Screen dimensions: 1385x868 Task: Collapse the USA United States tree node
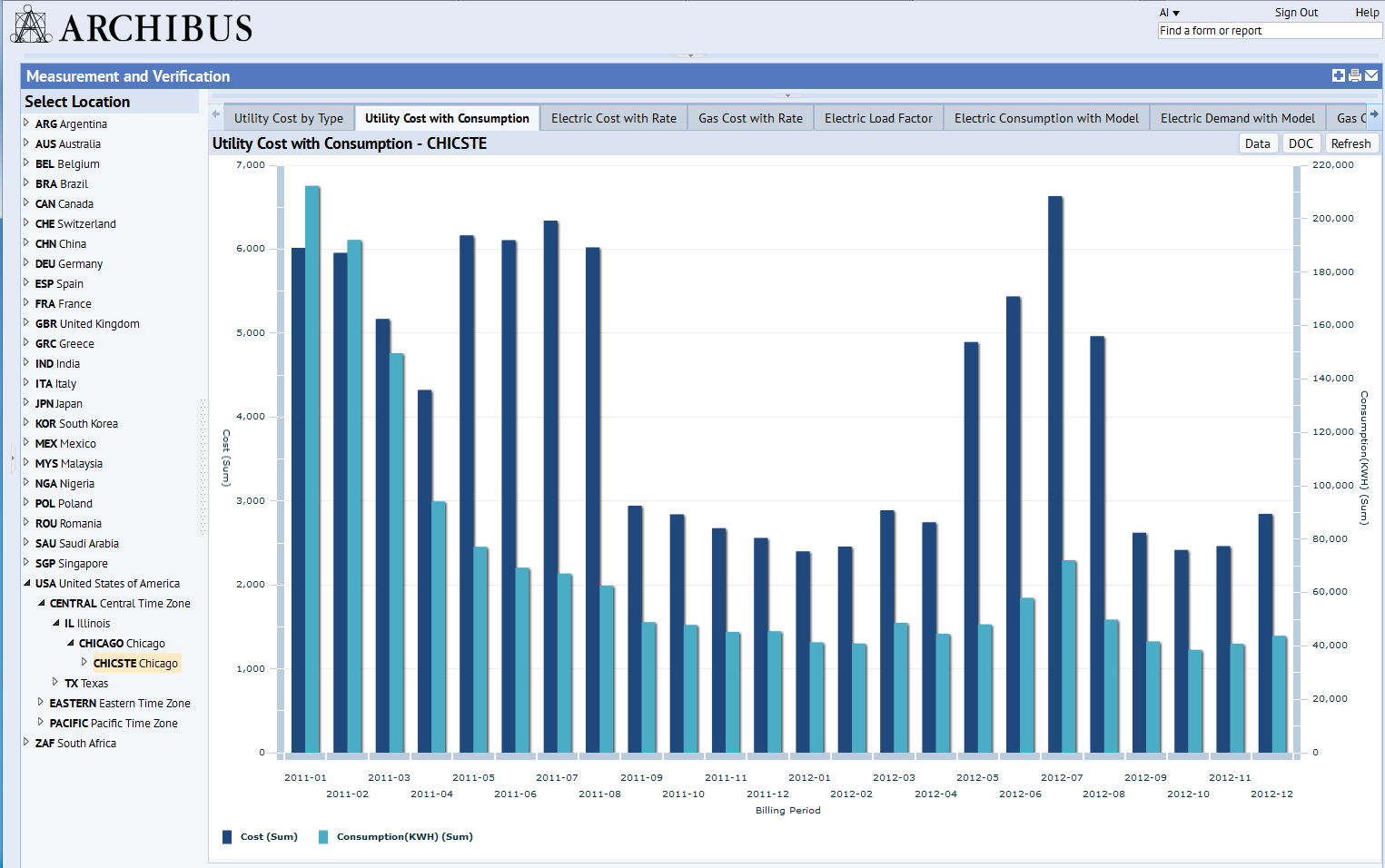pyautogui.click(x=26, y=584)
